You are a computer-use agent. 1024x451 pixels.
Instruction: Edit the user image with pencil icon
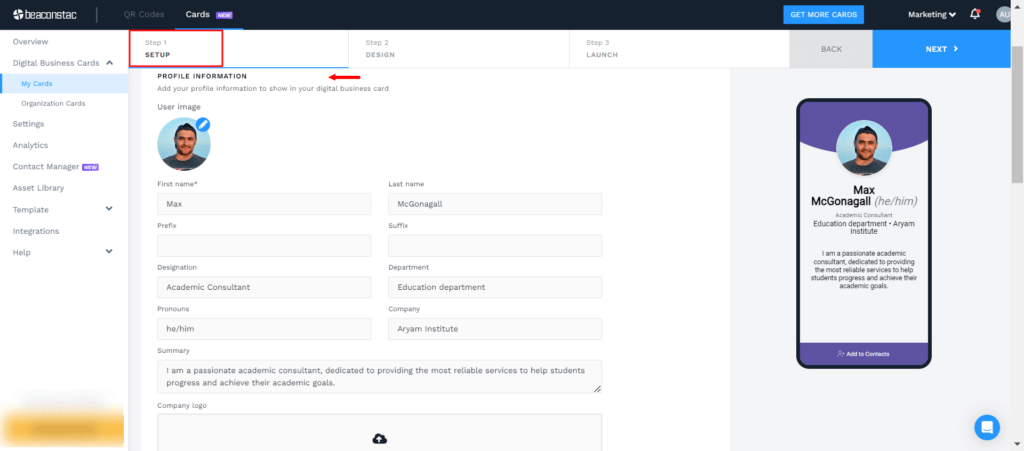(203, 124)
